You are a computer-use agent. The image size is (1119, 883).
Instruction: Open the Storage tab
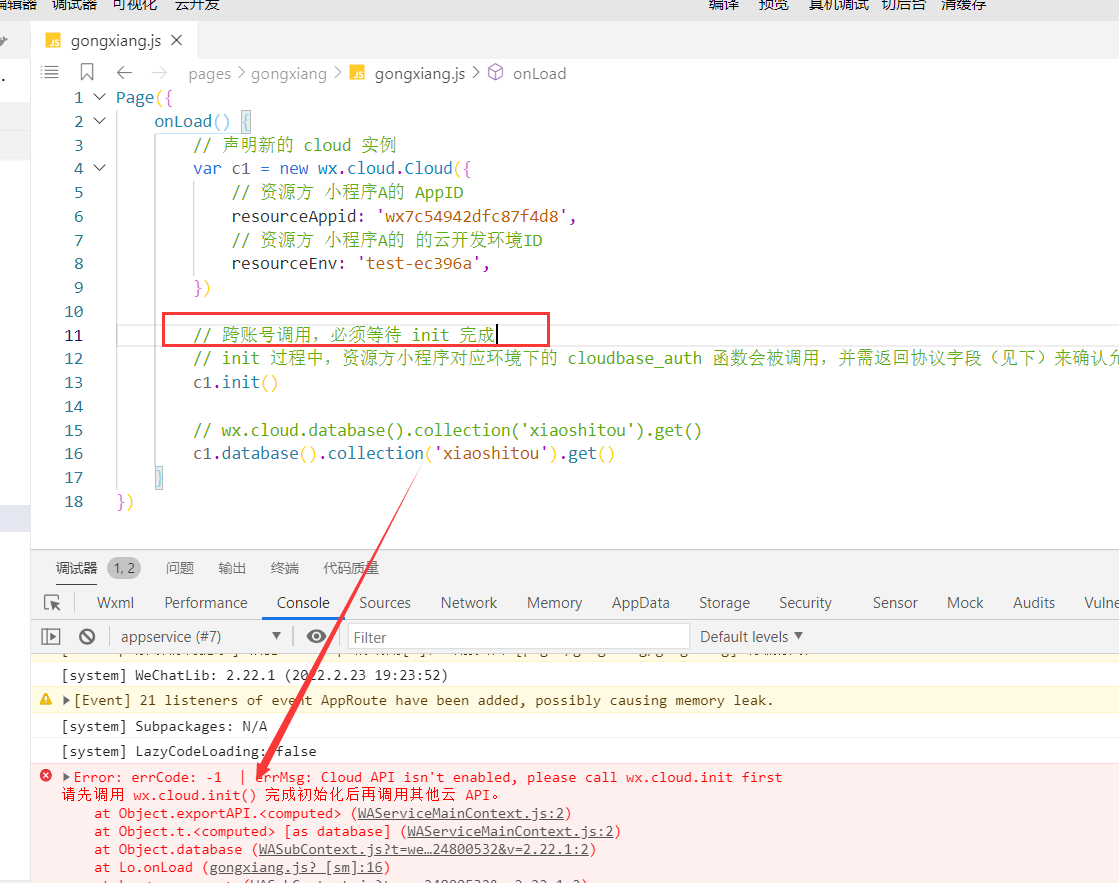(724, 602)
